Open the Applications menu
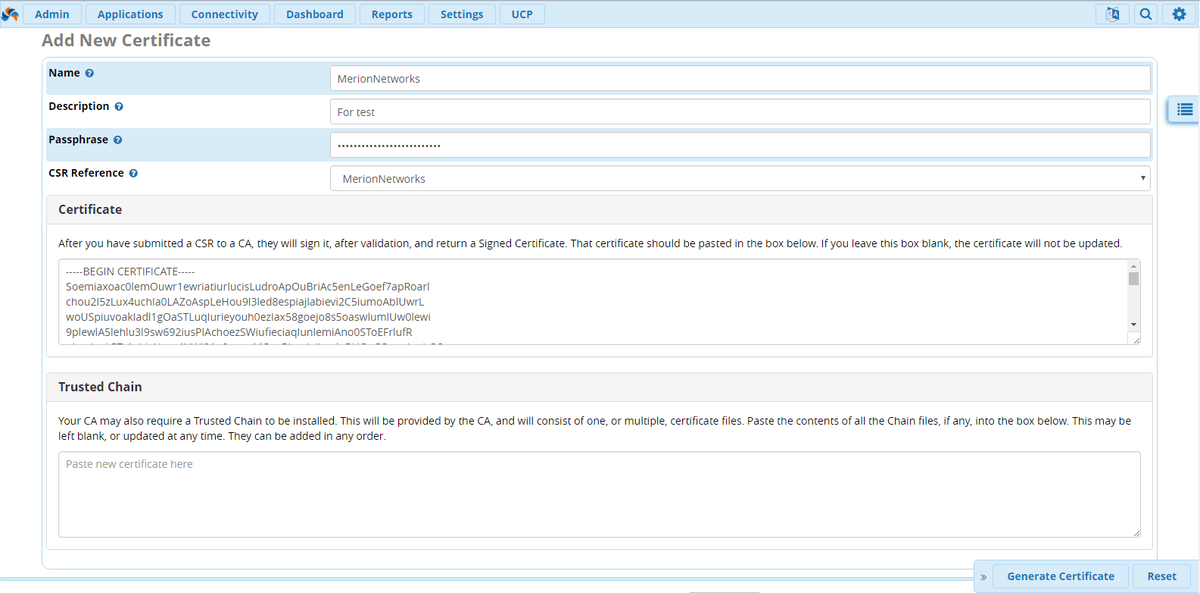Image resolution: width=1200 pixels, height=593 pixels. 131,14
